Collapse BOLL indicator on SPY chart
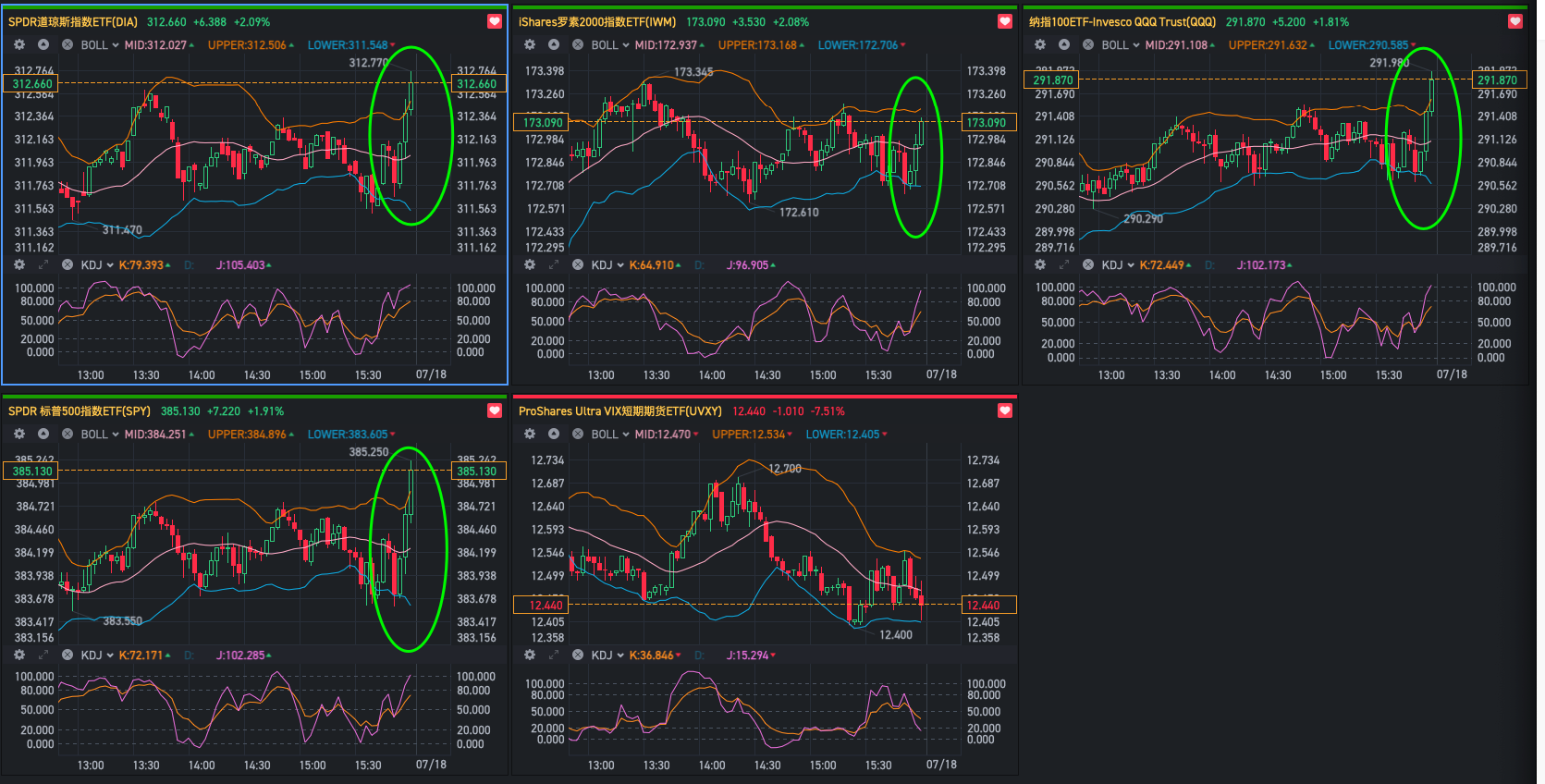This screenshot has width=1545, height=784. [x=43, y=434]
